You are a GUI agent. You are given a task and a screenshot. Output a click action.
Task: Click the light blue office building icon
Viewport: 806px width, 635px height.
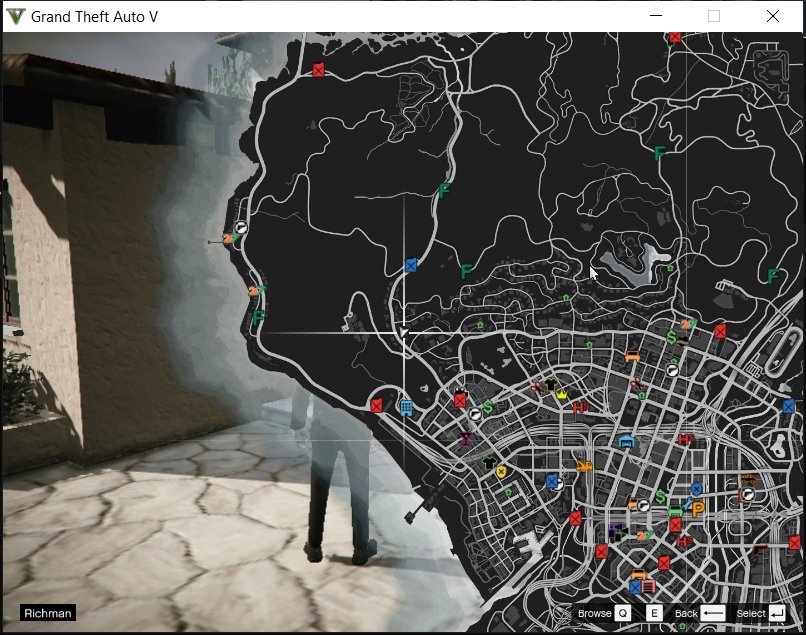pos(406,408)
